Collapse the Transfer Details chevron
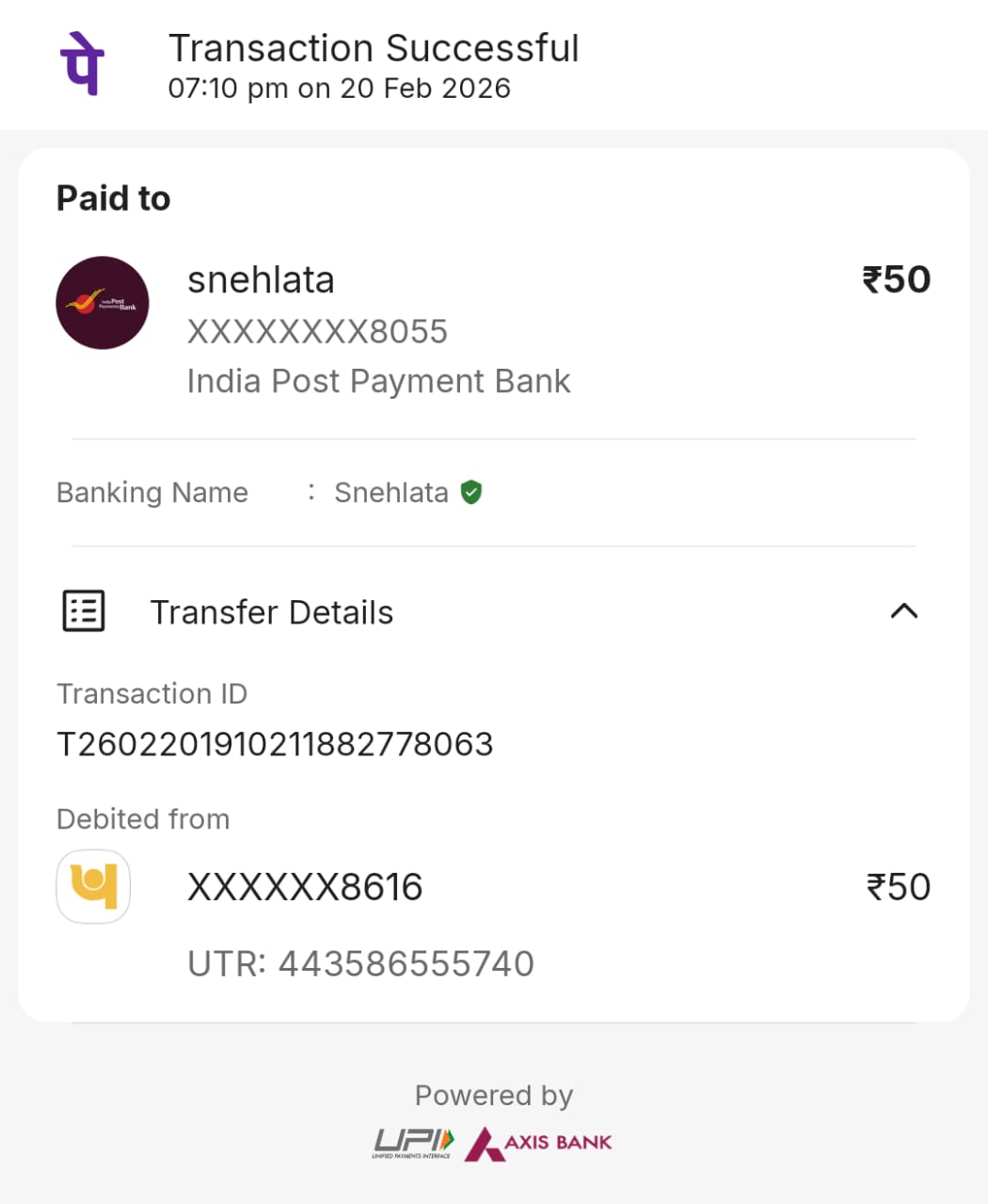 pyautogui.click(x=903, y=611)
